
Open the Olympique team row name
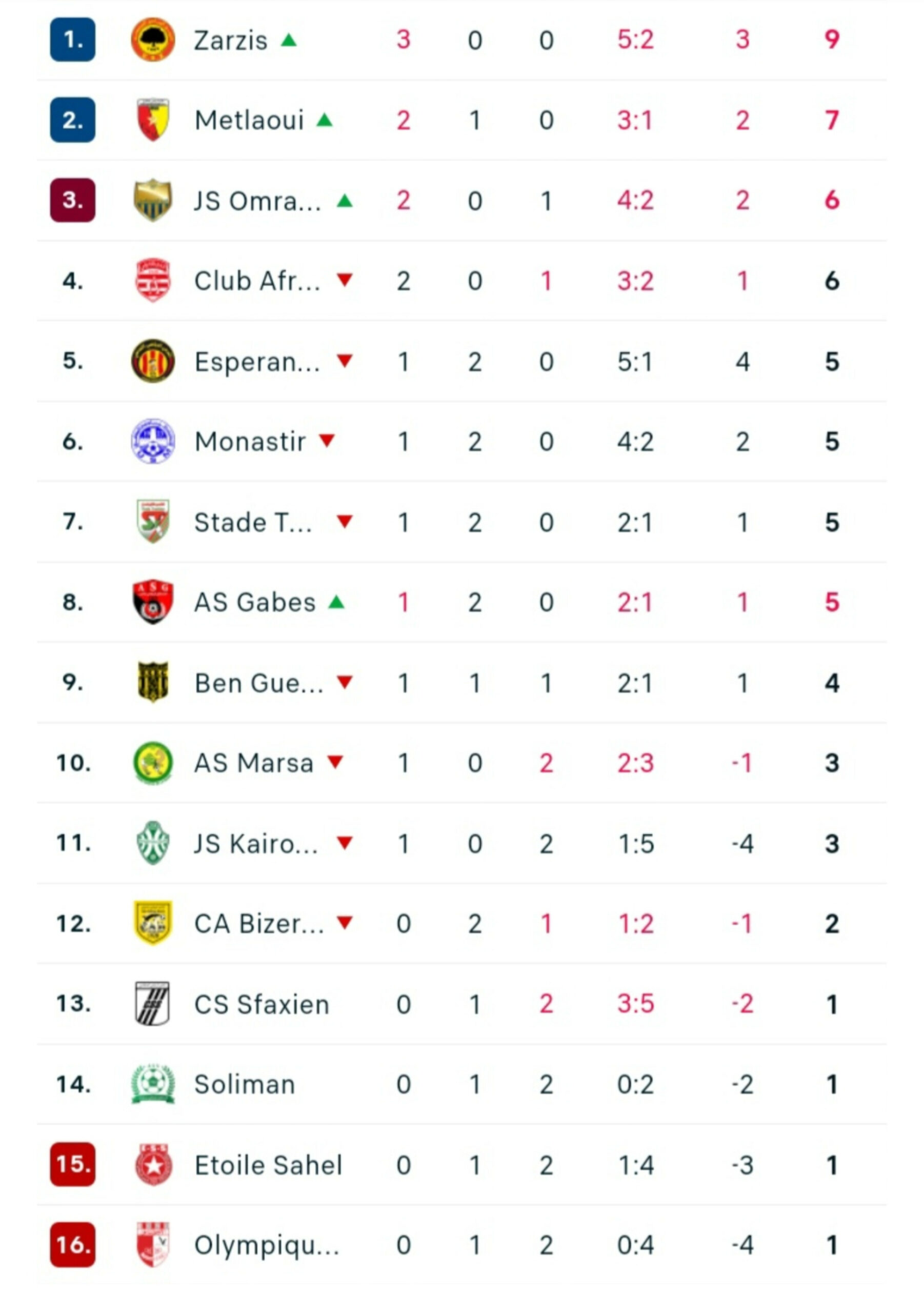tap(267, 1245)
